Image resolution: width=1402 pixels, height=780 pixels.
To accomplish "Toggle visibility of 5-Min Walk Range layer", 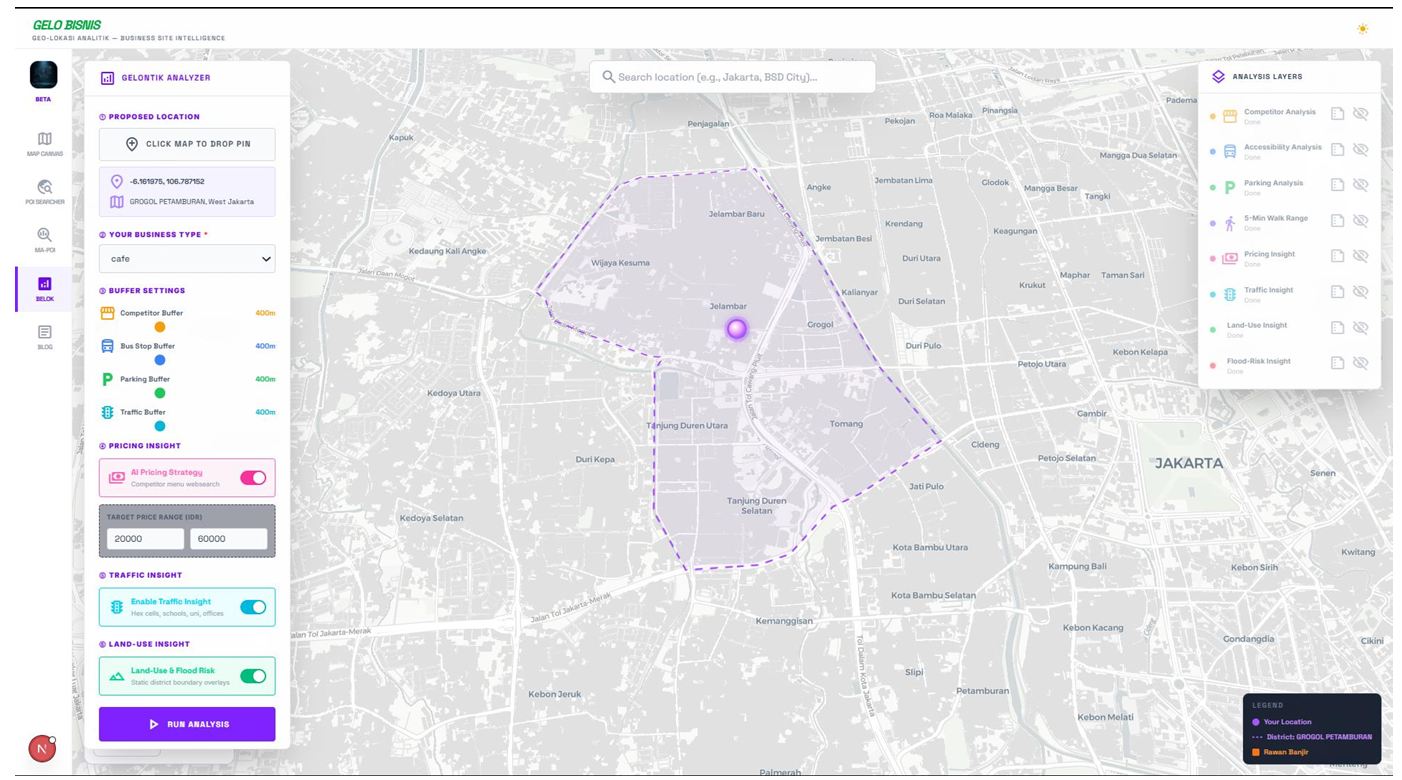I will click(x=1360, y=221).
